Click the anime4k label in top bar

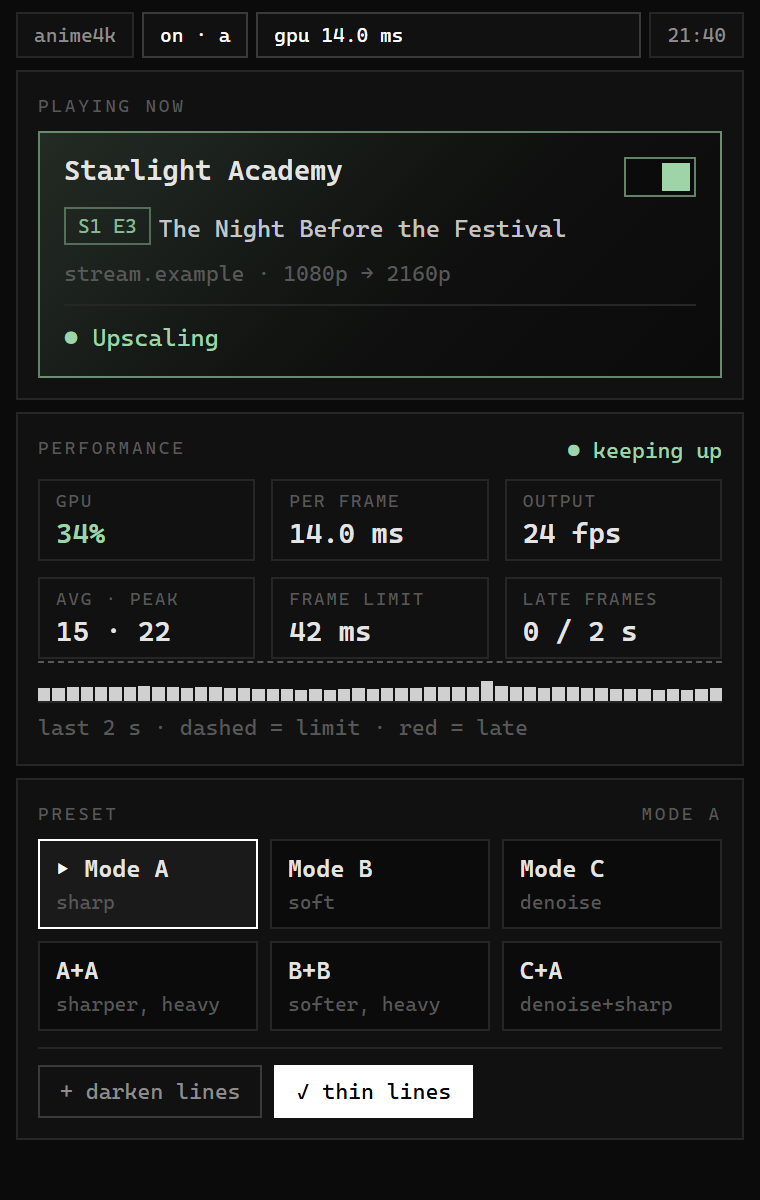click(x=75, y=35)
